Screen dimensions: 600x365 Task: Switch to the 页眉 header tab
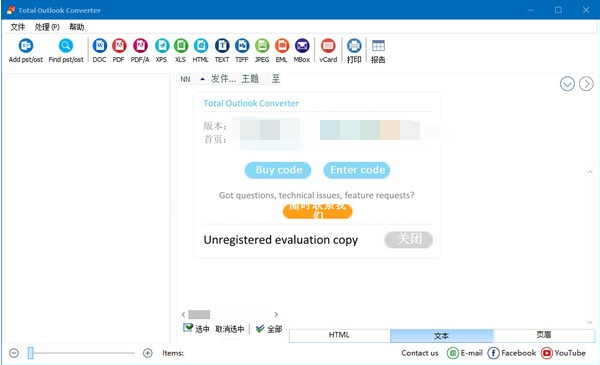[x=544, y=335]
